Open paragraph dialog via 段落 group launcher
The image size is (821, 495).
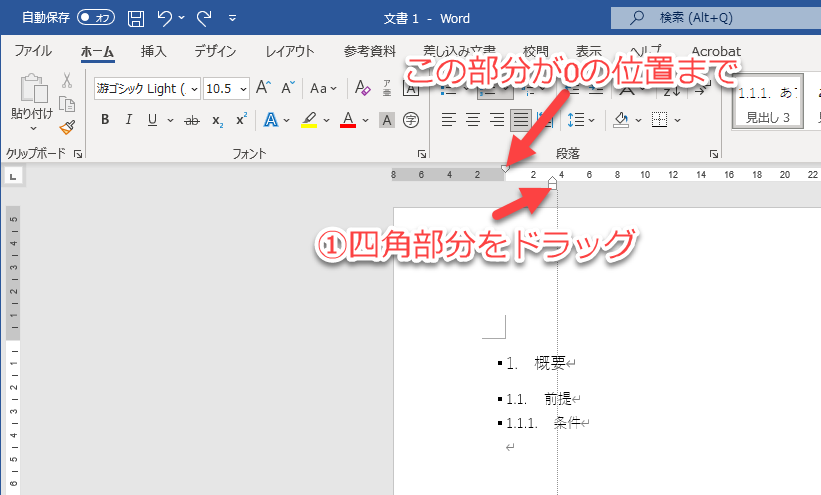click(714, 154)
